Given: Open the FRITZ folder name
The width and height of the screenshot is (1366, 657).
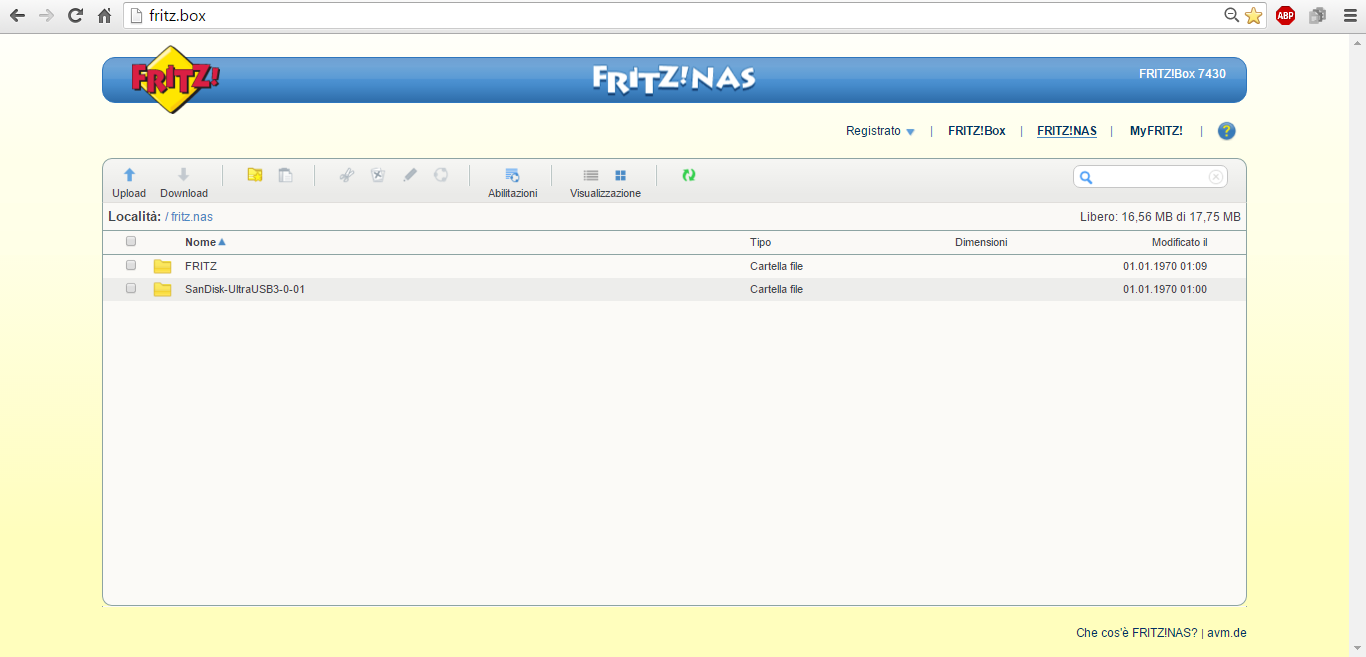Looking at the screenshot, I should tap(201, 266).
